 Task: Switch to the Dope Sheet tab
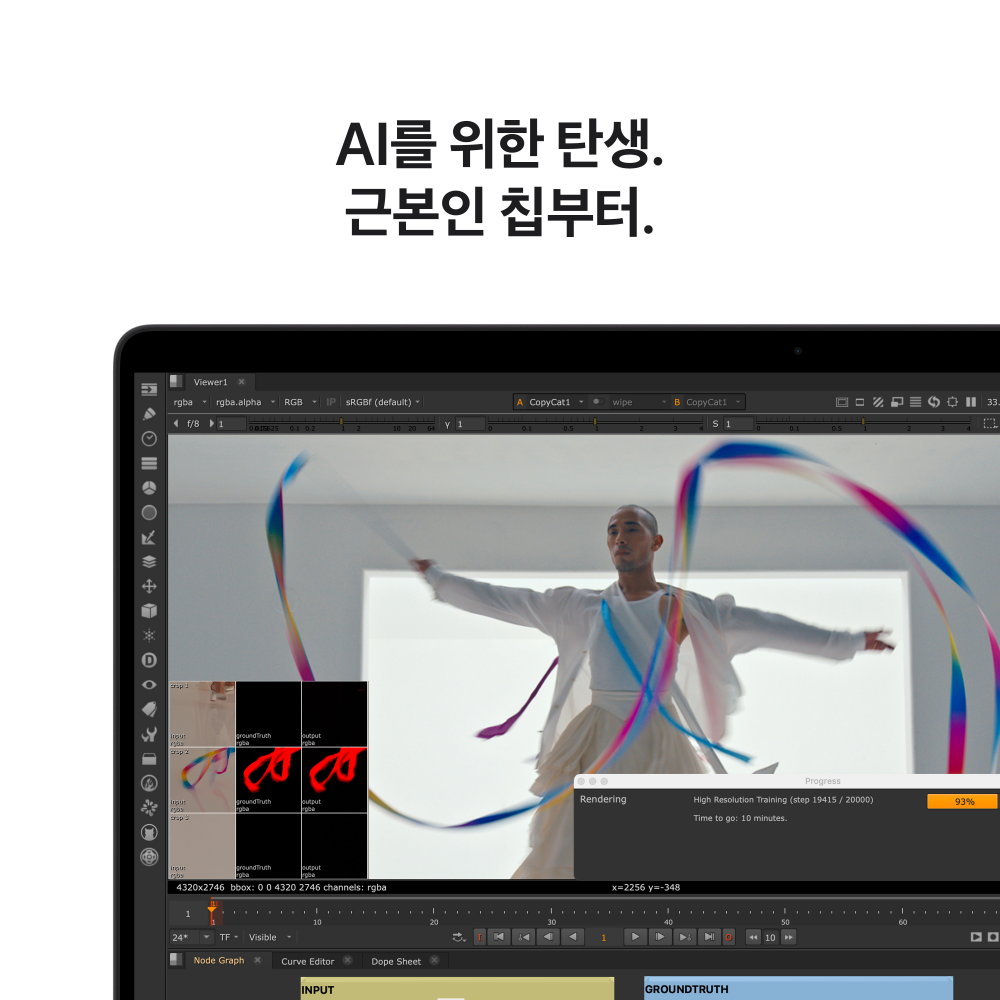point(397,960)
